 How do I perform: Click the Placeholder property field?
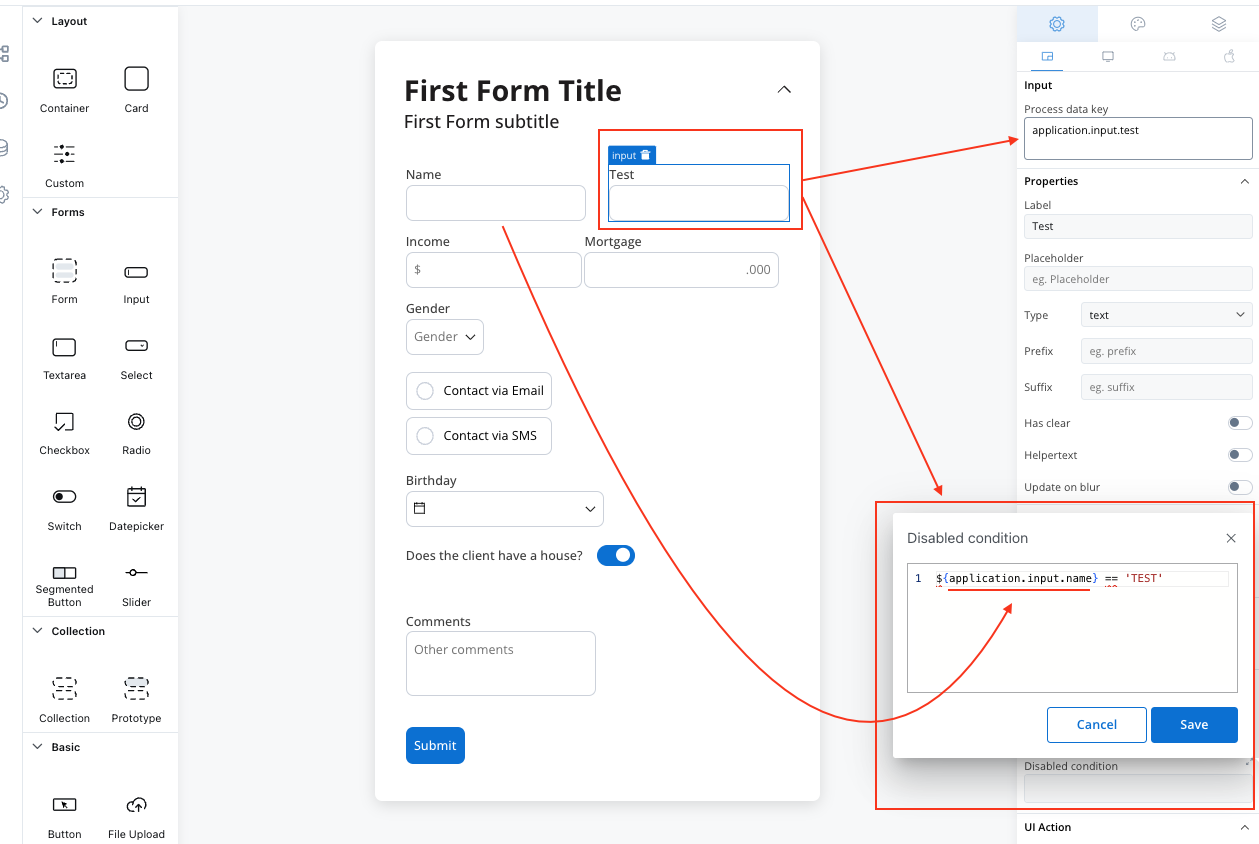click(1138, 279)
